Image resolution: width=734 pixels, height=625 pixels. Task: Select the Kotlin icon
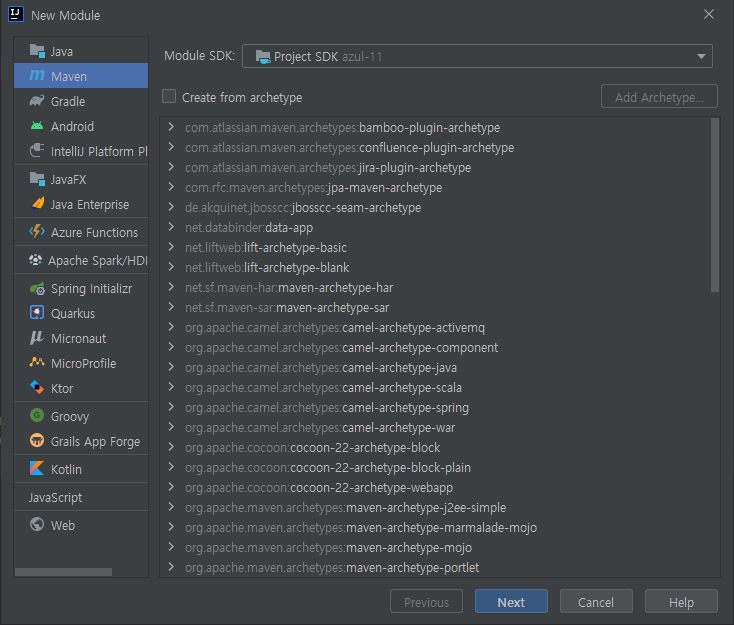click(x=37, y=469)
